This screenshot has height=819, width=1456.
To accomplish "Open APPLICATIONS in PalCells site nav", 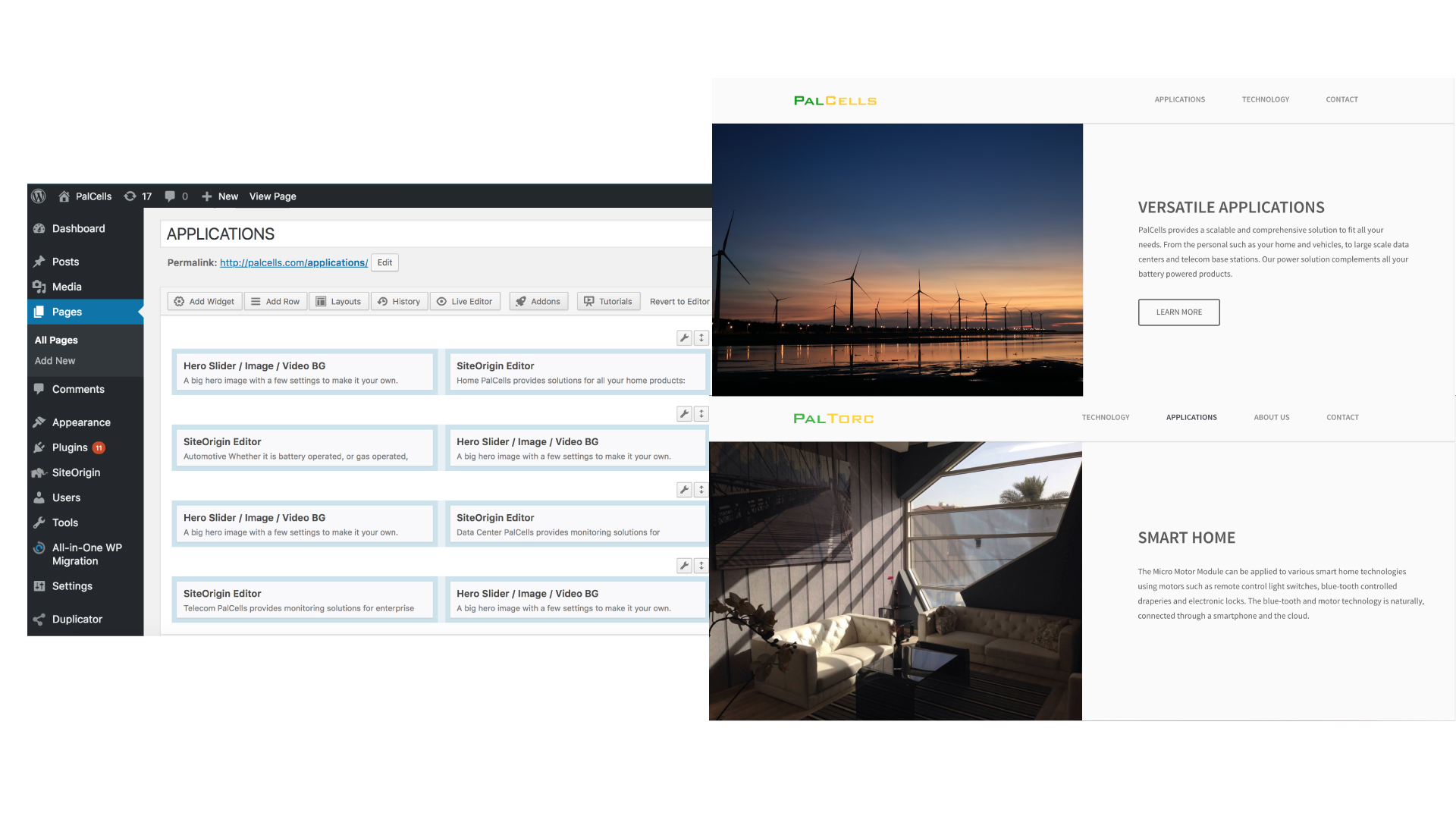I will click(1179, 99).
